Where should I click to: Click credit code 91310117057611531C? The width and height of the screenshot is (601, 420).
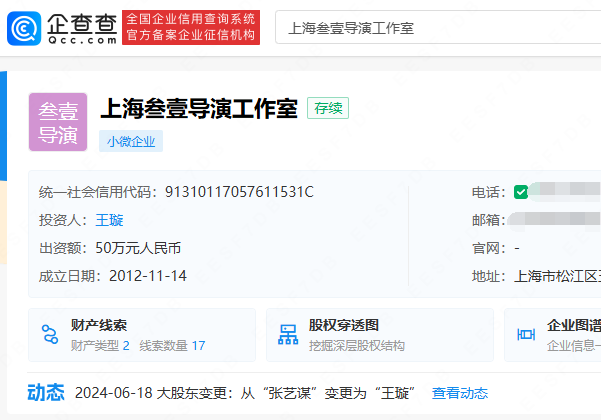point(239,192)
